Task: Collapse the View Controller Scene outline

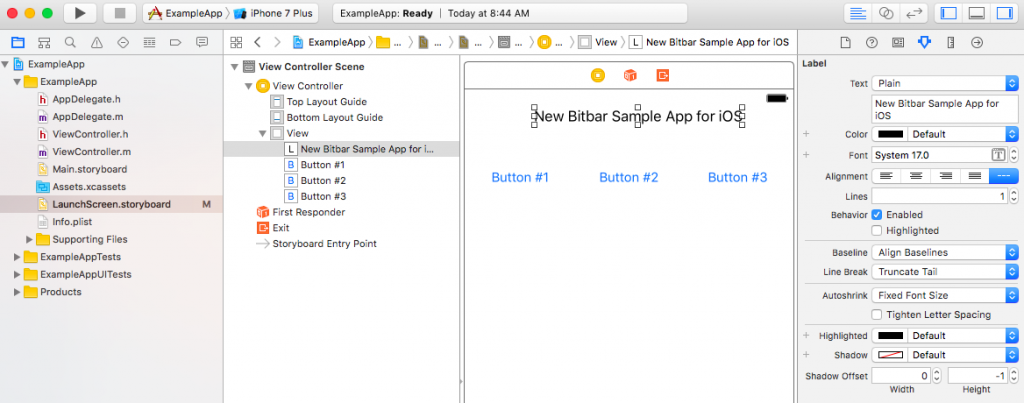Action: tap(234, 67)
